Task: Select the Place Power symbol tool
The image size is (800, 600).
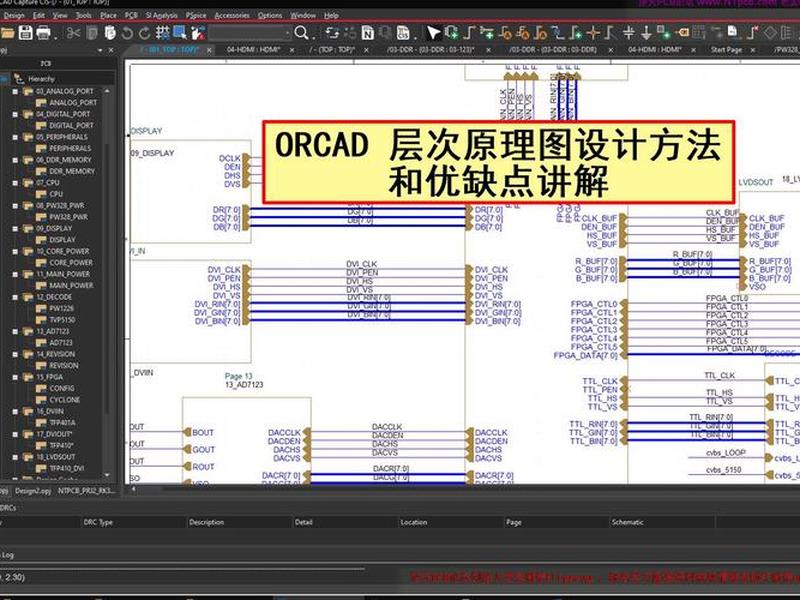Action: click(x=629, y=33)
